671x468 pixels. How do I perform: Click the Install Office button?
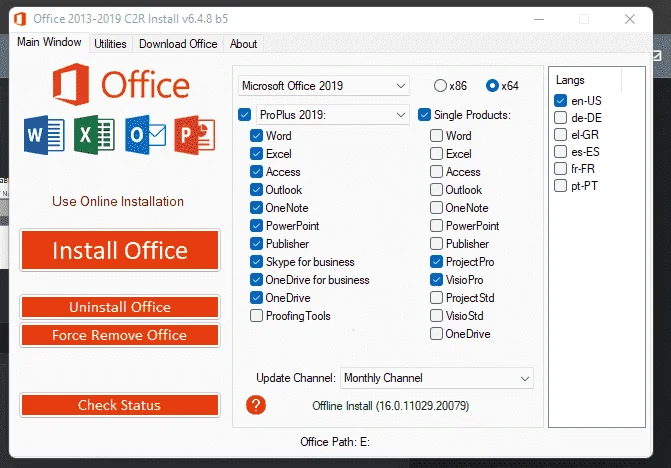point(120,250)
